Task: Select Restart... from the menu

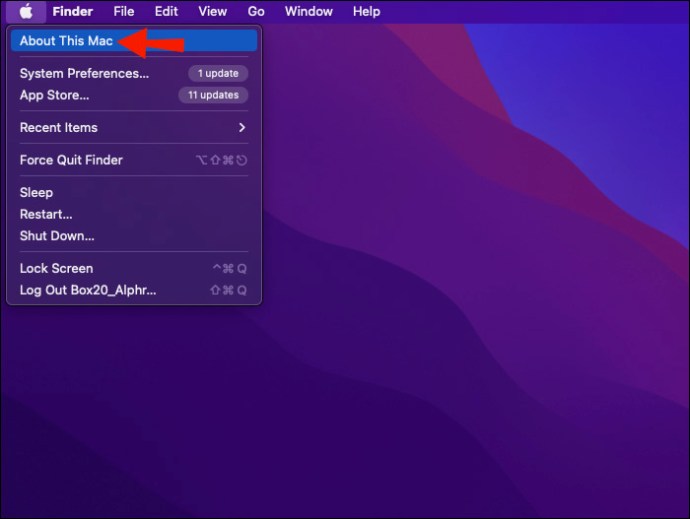Action: click(x=134, y=214)
